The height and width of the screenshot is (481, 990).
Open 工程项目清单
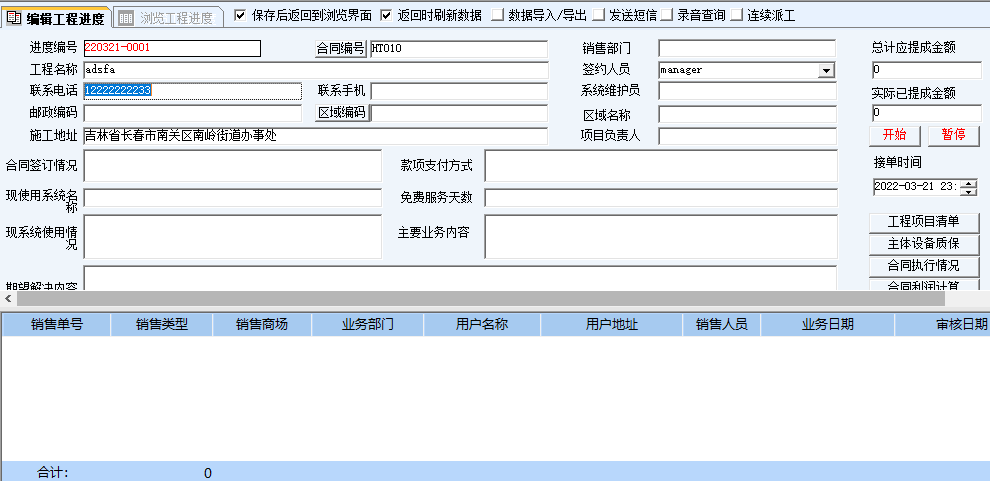coord(923,222)
